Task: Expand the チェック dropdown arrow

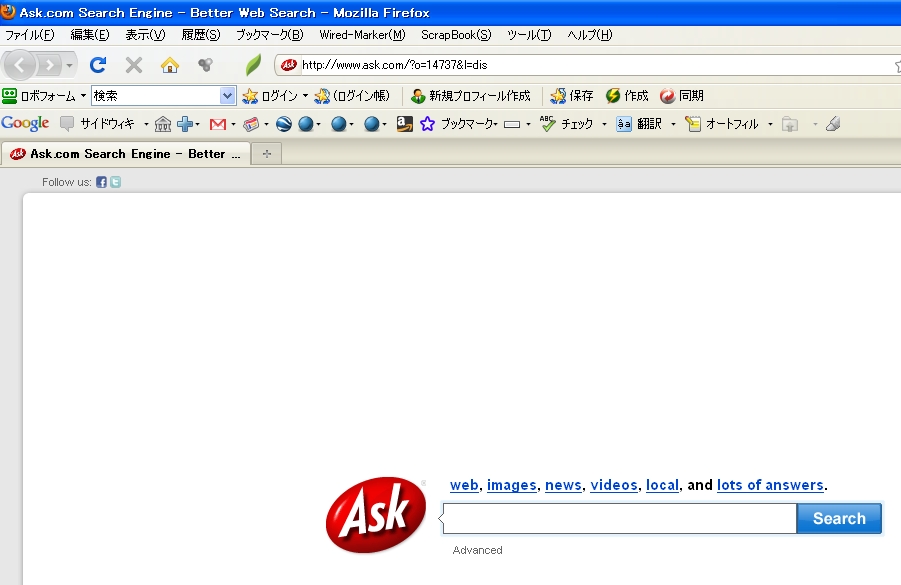Action: 604,124
